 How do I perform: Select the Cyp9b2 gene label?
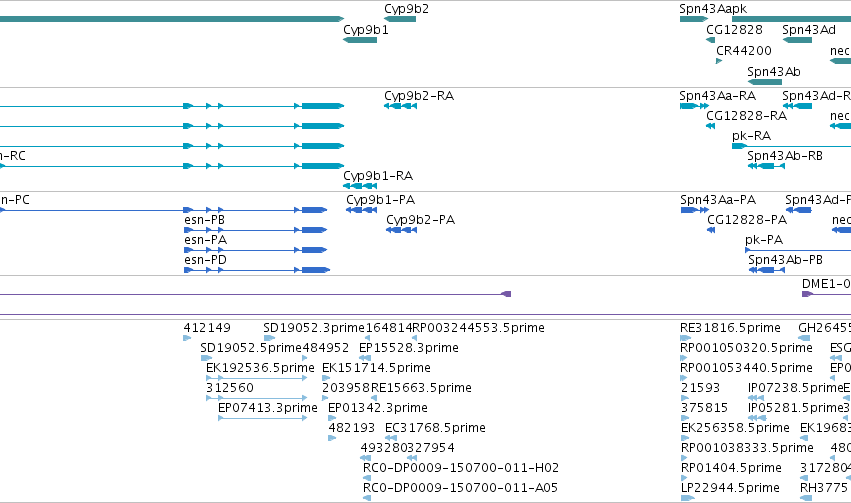pyautogui.click(x=406, y=9)
